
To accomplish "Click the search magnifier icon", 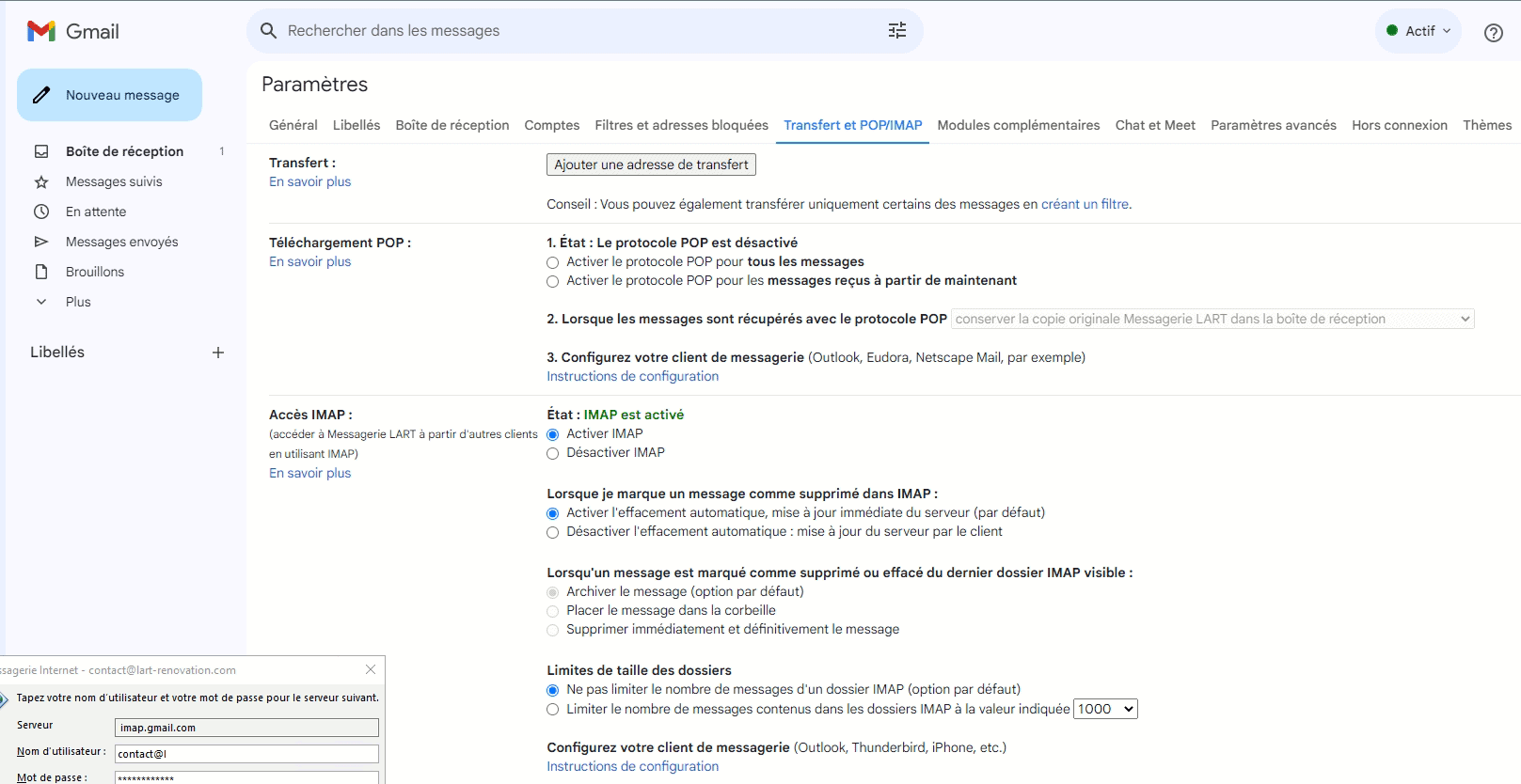I will point(268,31).
